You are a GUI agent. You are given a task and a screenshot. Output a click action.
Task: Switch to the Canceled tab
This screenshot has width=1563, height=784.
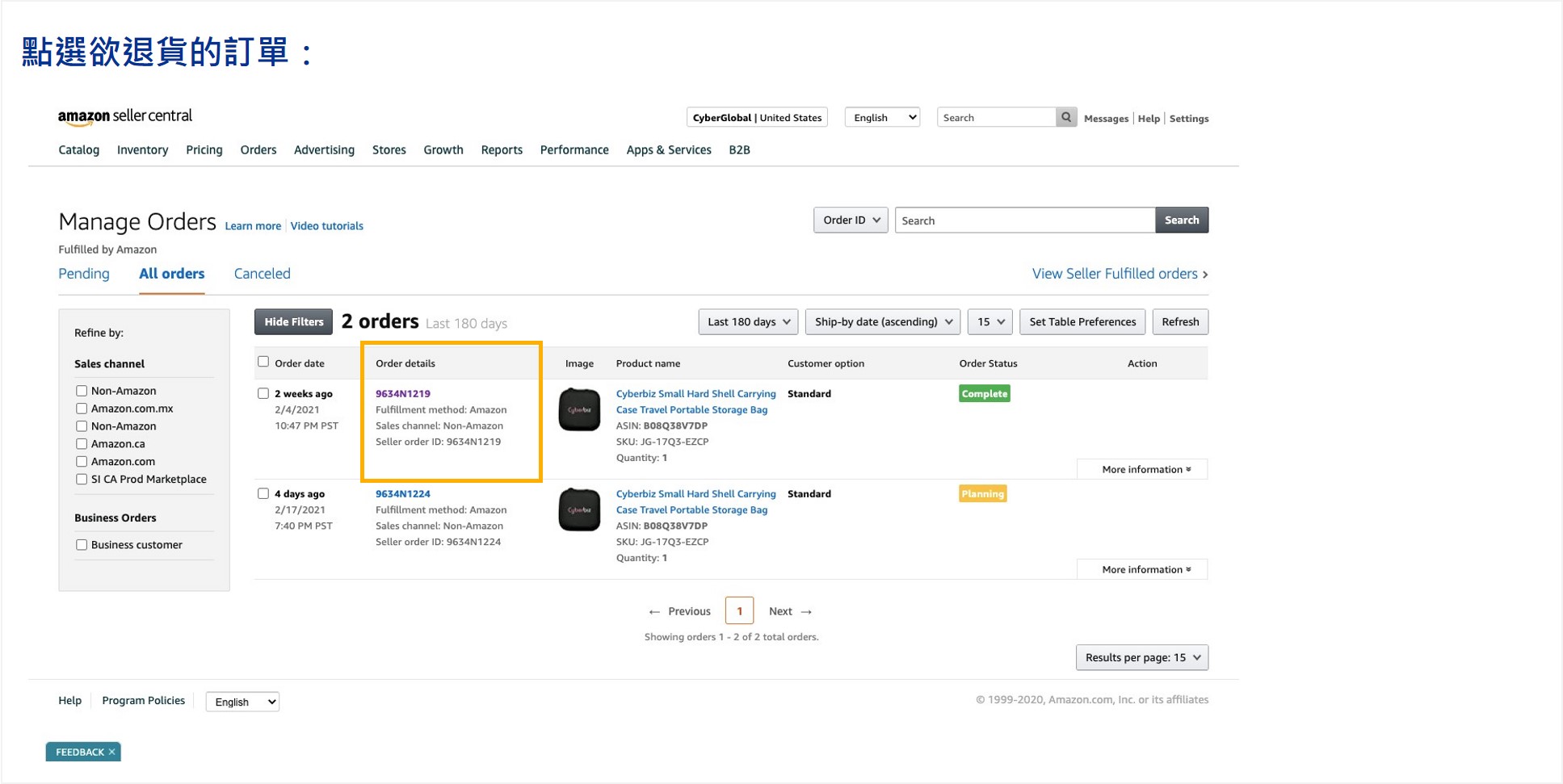pyautogui.click(x=262, y=274)
